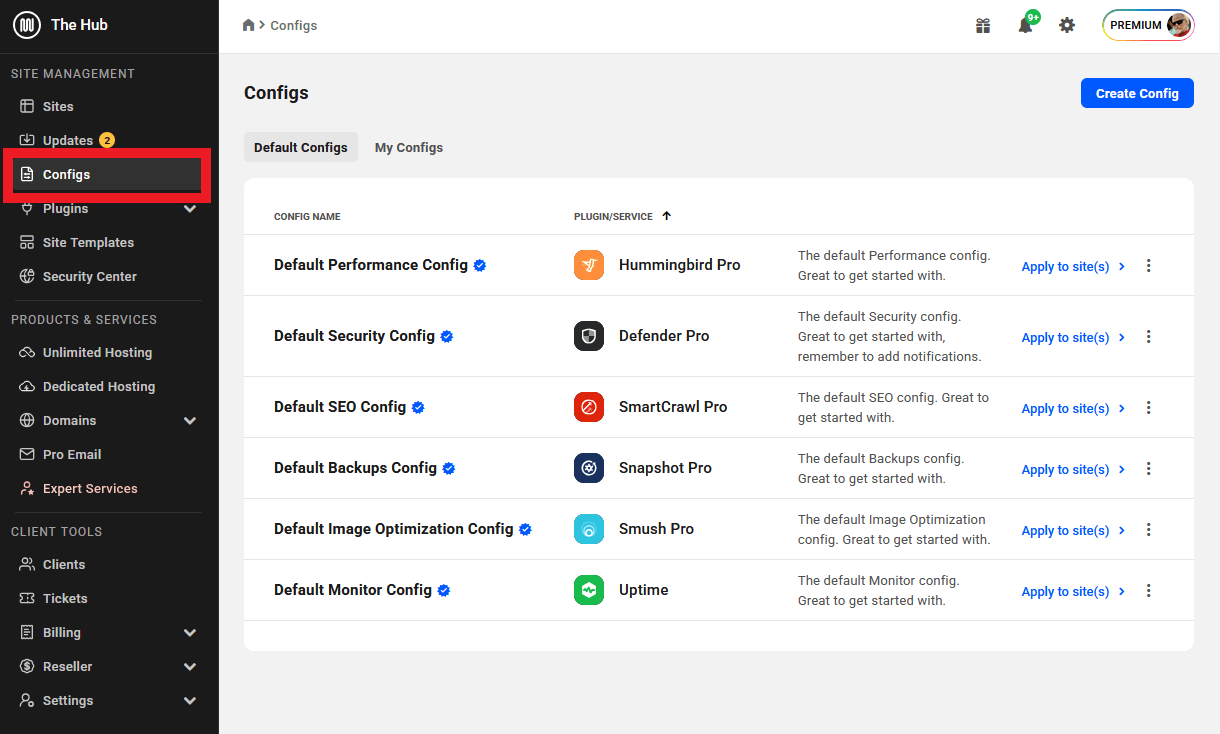Screen dimensions: 1220x734
Task: Click the Configs breadcrumb text
Action: (294, 25)
